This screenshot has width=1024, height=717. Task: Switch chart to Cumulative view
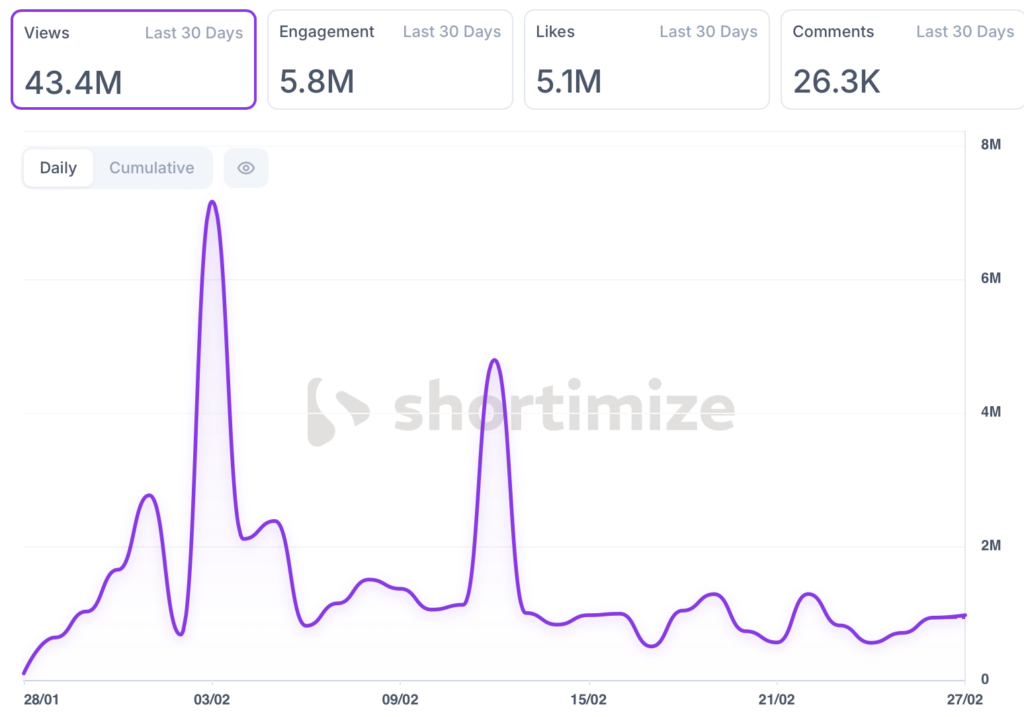[151, 168]
